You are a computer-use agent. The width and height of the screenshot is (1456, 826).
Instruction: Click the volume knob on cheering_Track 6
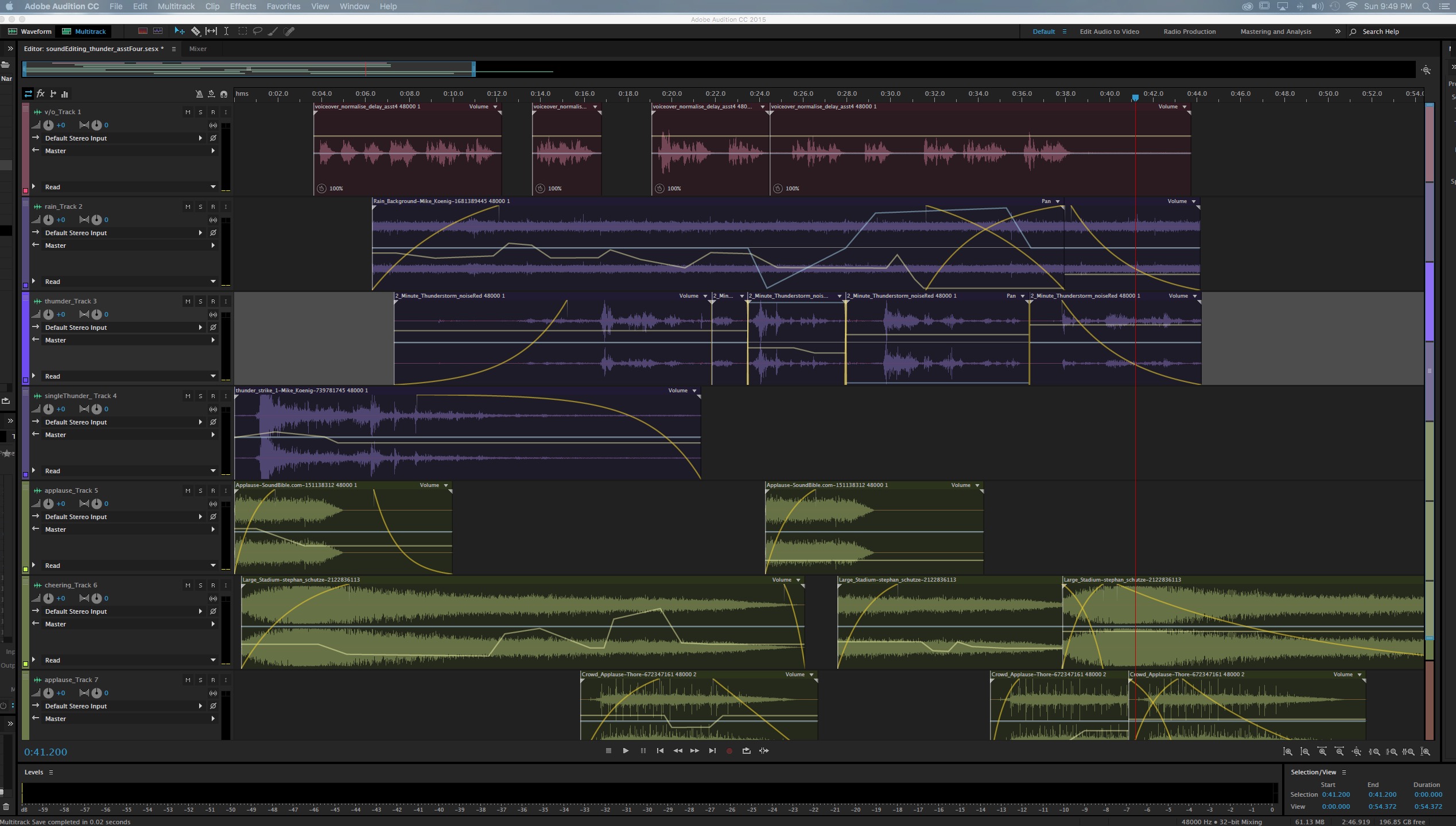click(49, 598)
